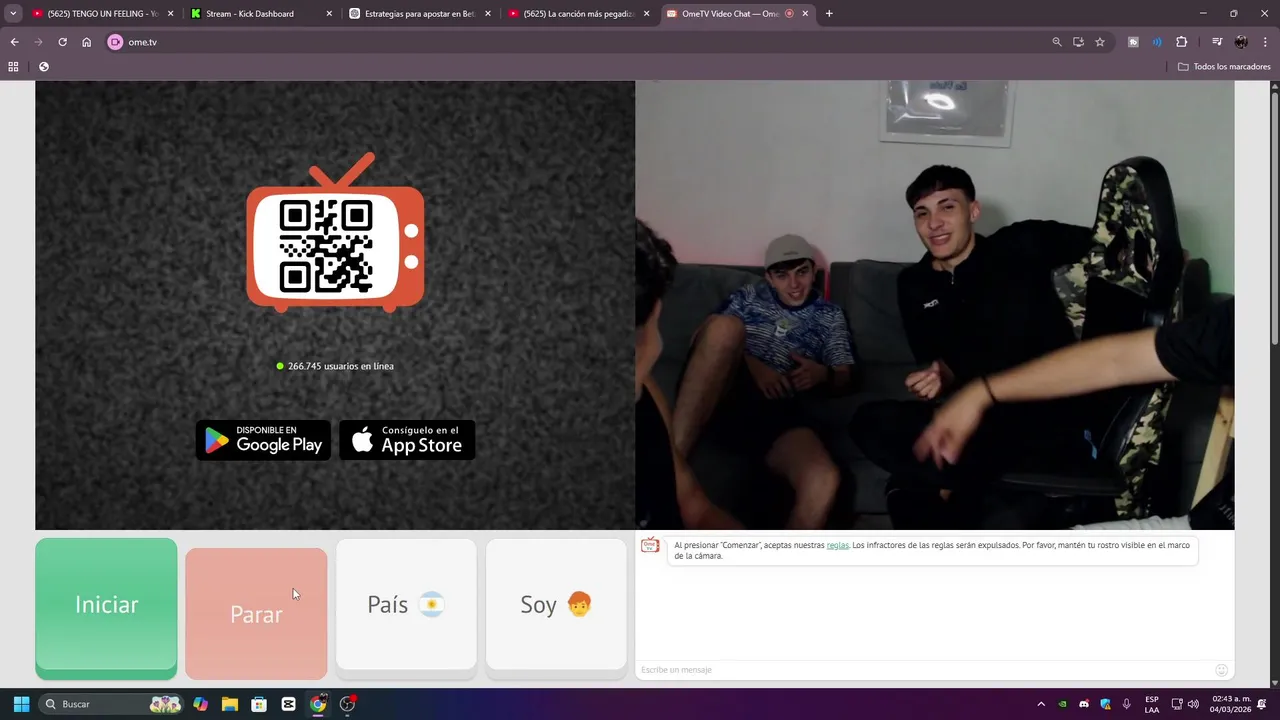Open the emoji picker in chat
Viewport: 1280px width, 720px height.
tap(1221, 670)
